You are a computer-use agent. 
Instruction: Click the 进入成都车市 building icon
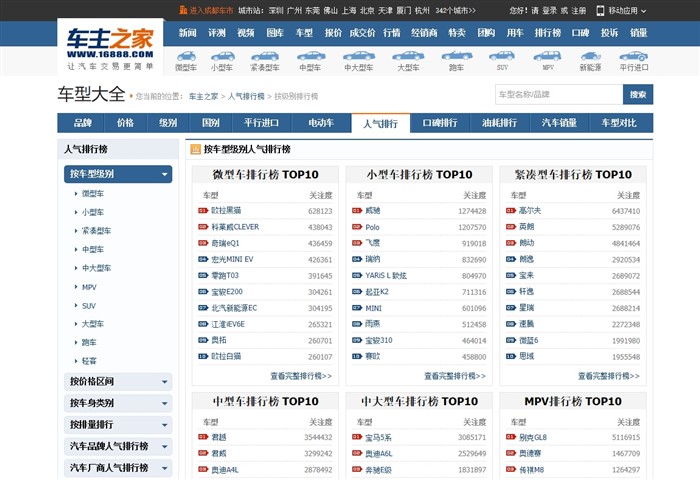coord(183,10)
